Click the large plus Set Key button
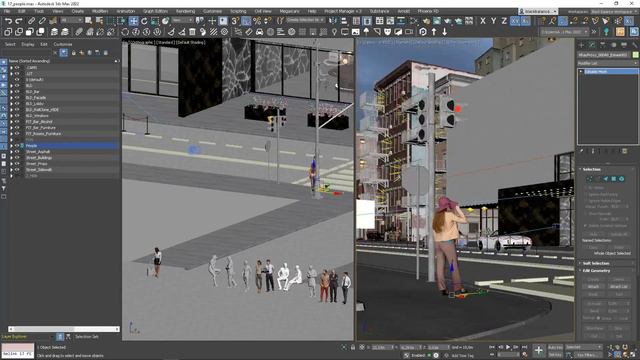Image resolution: width=640 pixels, height=360 pixels. coord(539,350)
